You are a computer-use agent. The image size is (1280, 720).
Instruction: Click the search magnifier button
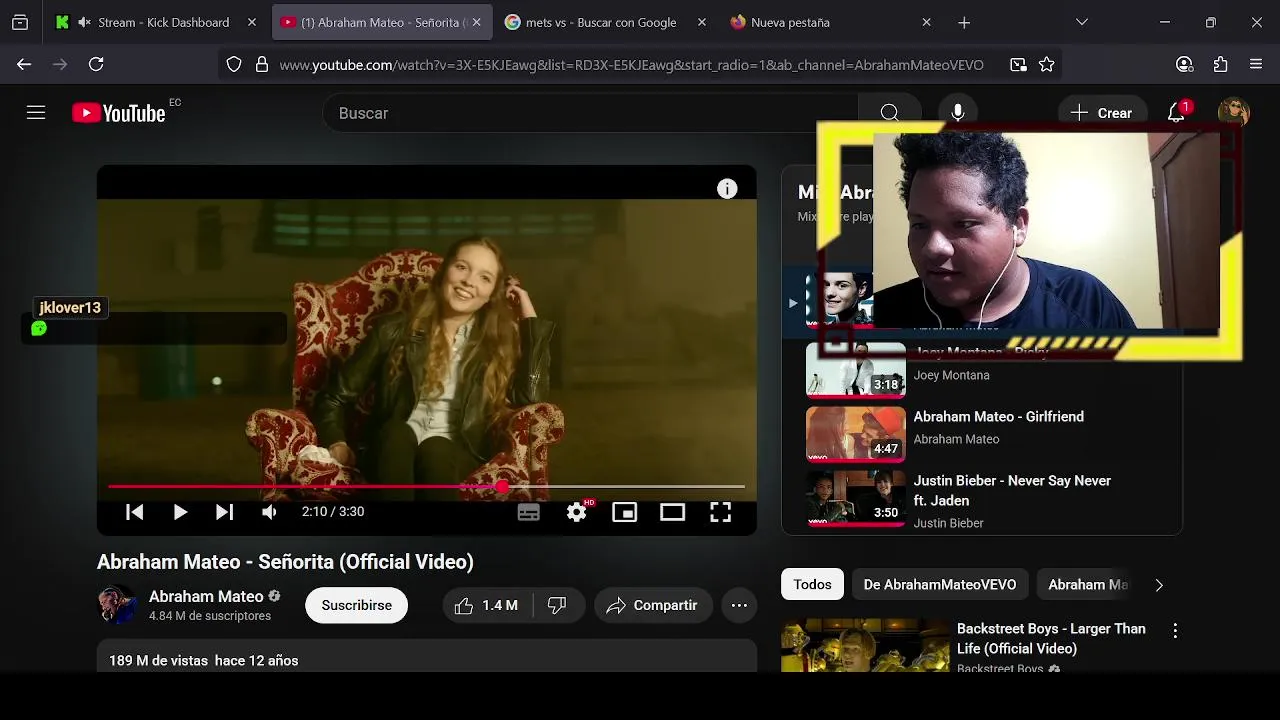(889, 113)
